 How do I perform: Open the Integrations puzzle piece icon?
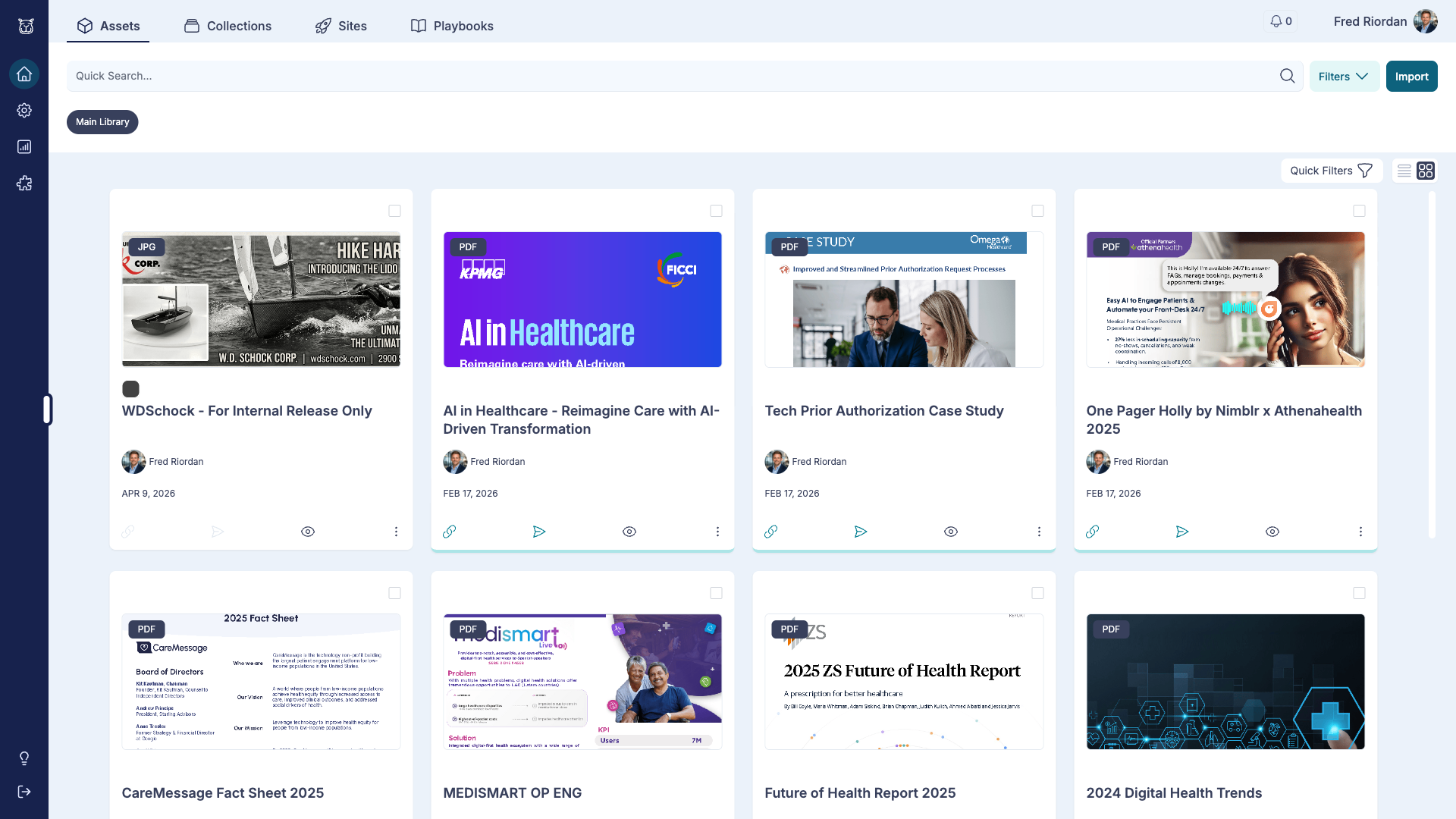(24, 183)
